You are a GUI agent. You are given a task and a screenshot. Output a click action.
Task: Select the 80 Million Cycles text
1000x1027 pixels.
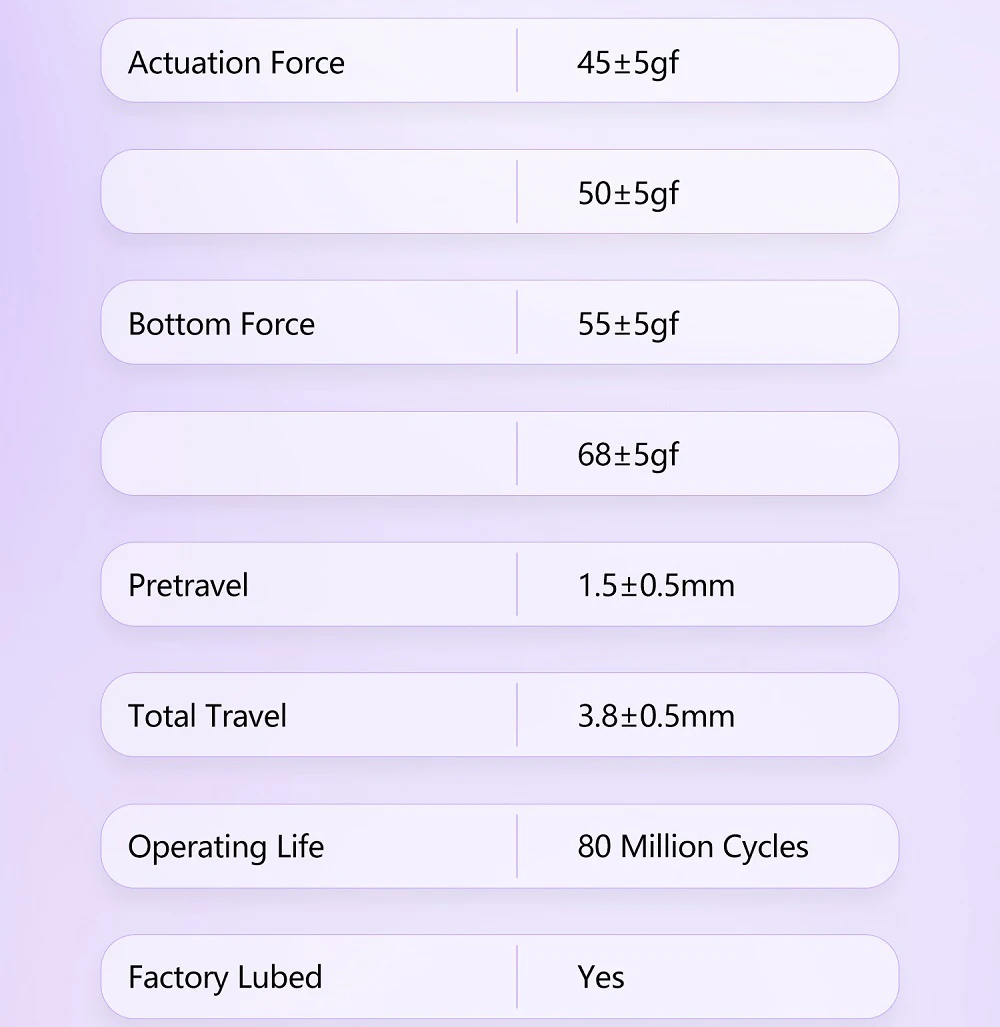tap(693, 848)
